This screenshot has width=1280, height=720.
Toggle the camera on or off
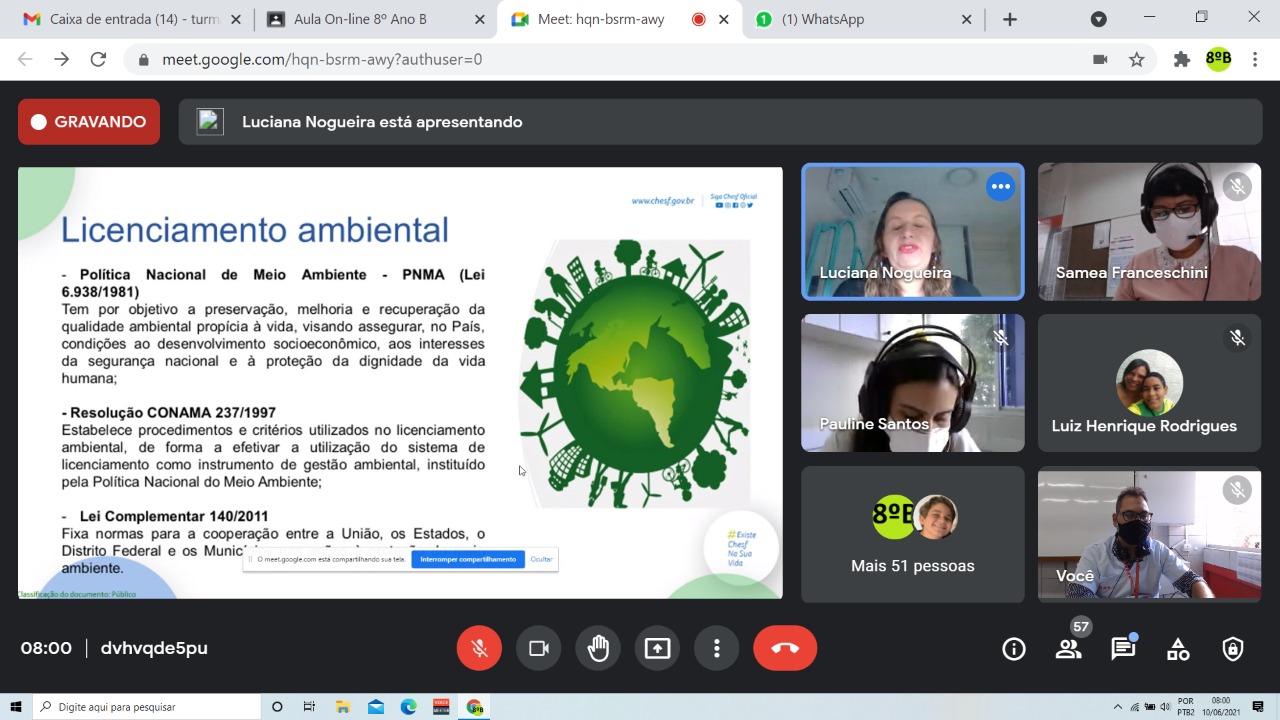click(539, 648)
